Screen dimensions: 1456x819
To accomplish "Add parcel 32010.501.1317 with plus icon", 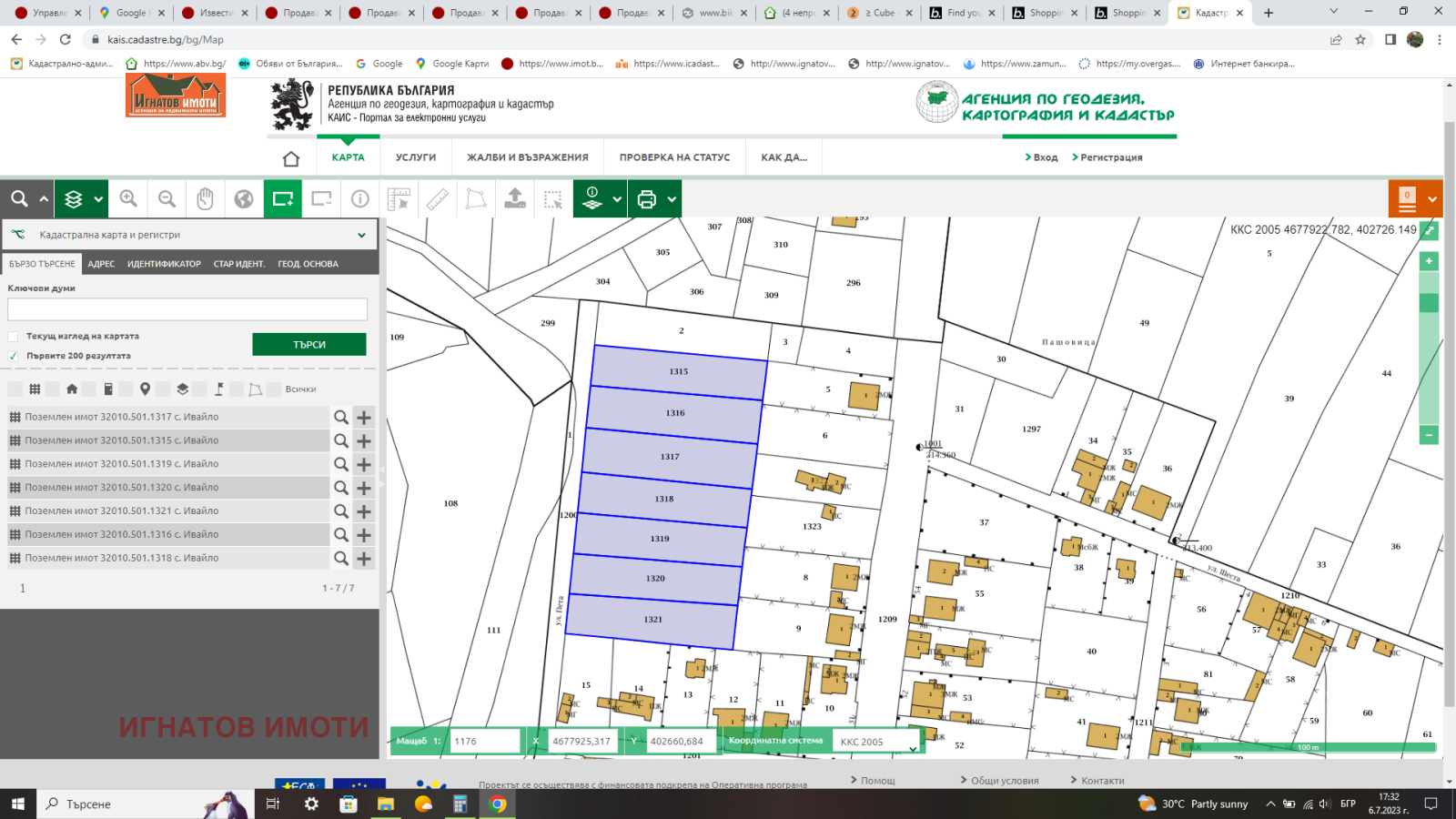I will click(x=364, y=417).
